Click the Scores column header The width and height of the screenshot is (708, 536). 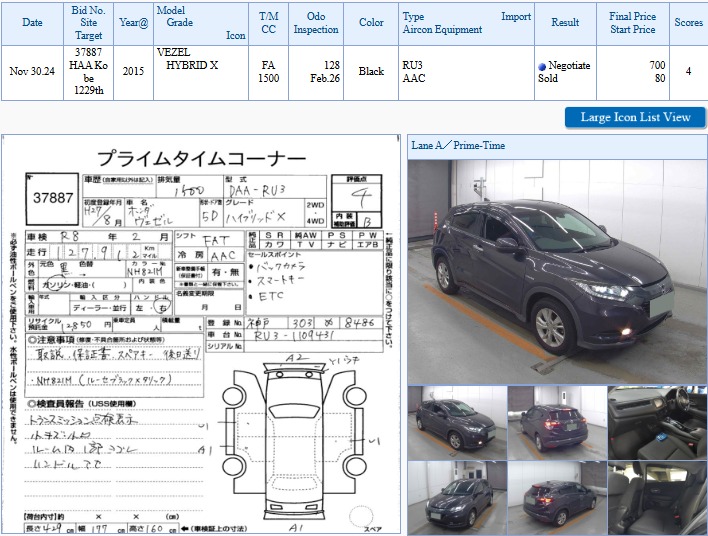coord(688,23)
